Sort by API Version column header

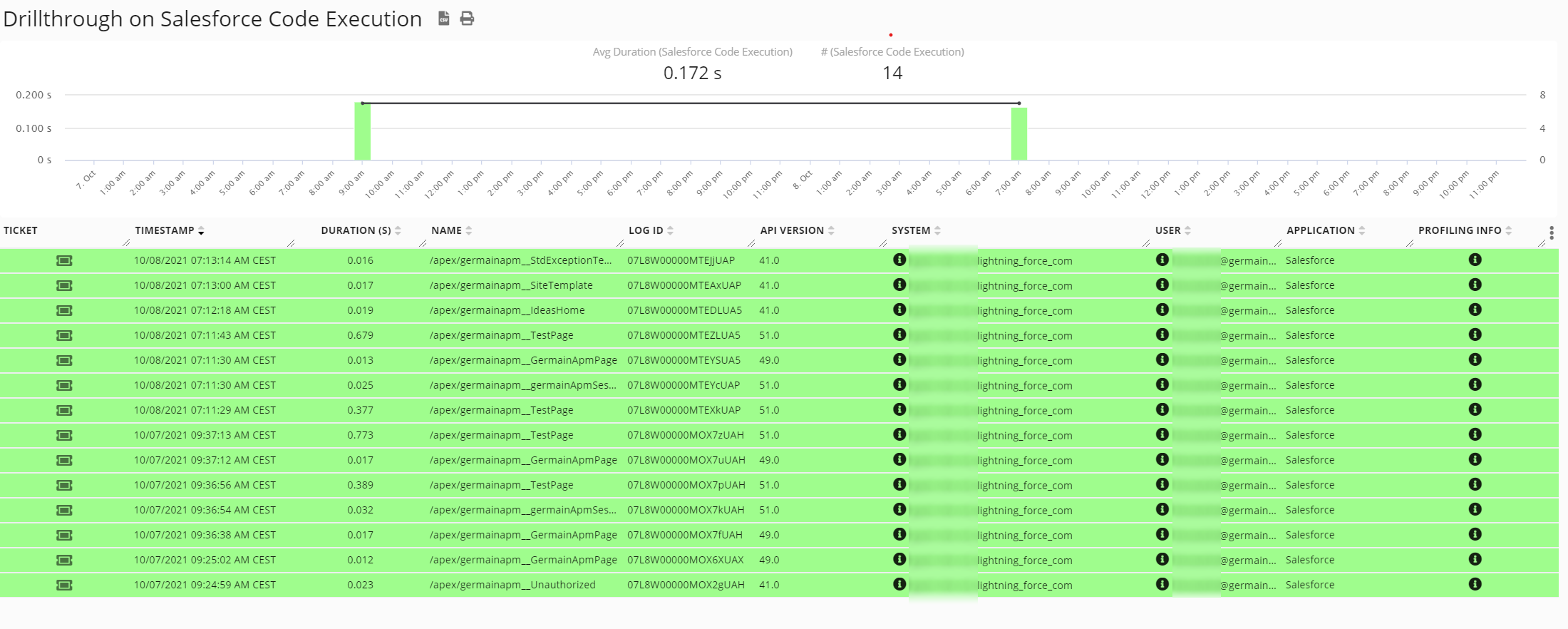(792, 230)
